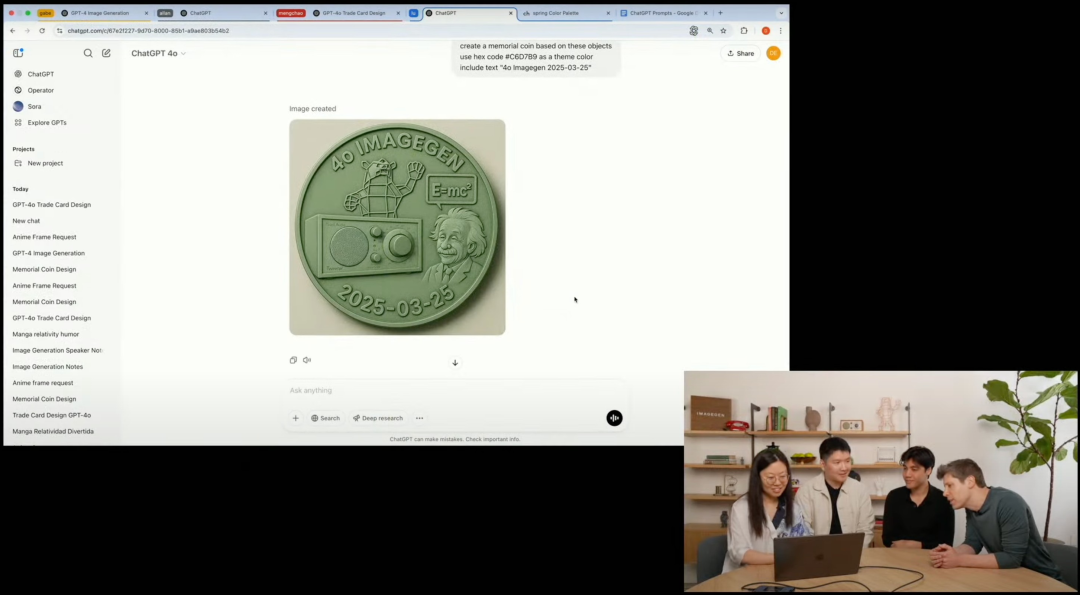Viewport: 1080px width, 595px height.
Task: Open the tab search chevron dropdown
Action: 781,13
